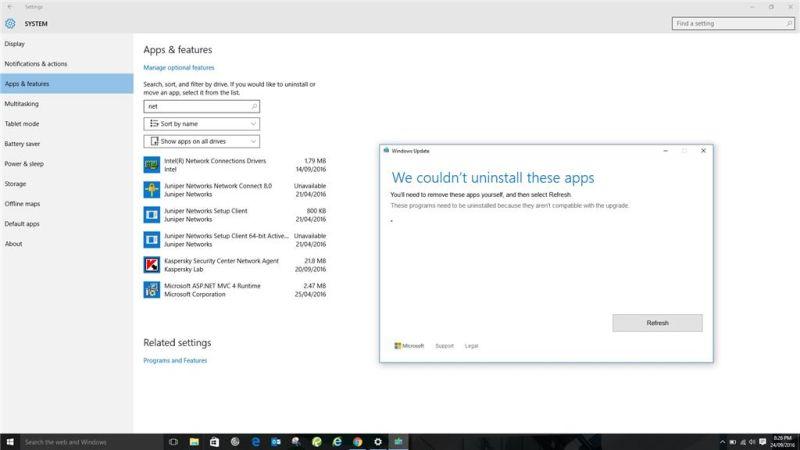The height and width of the screenshot is (450, 800).
Task: Click the Microsoft logo in Windows Update dialog
Action: [x=409, y=346]
